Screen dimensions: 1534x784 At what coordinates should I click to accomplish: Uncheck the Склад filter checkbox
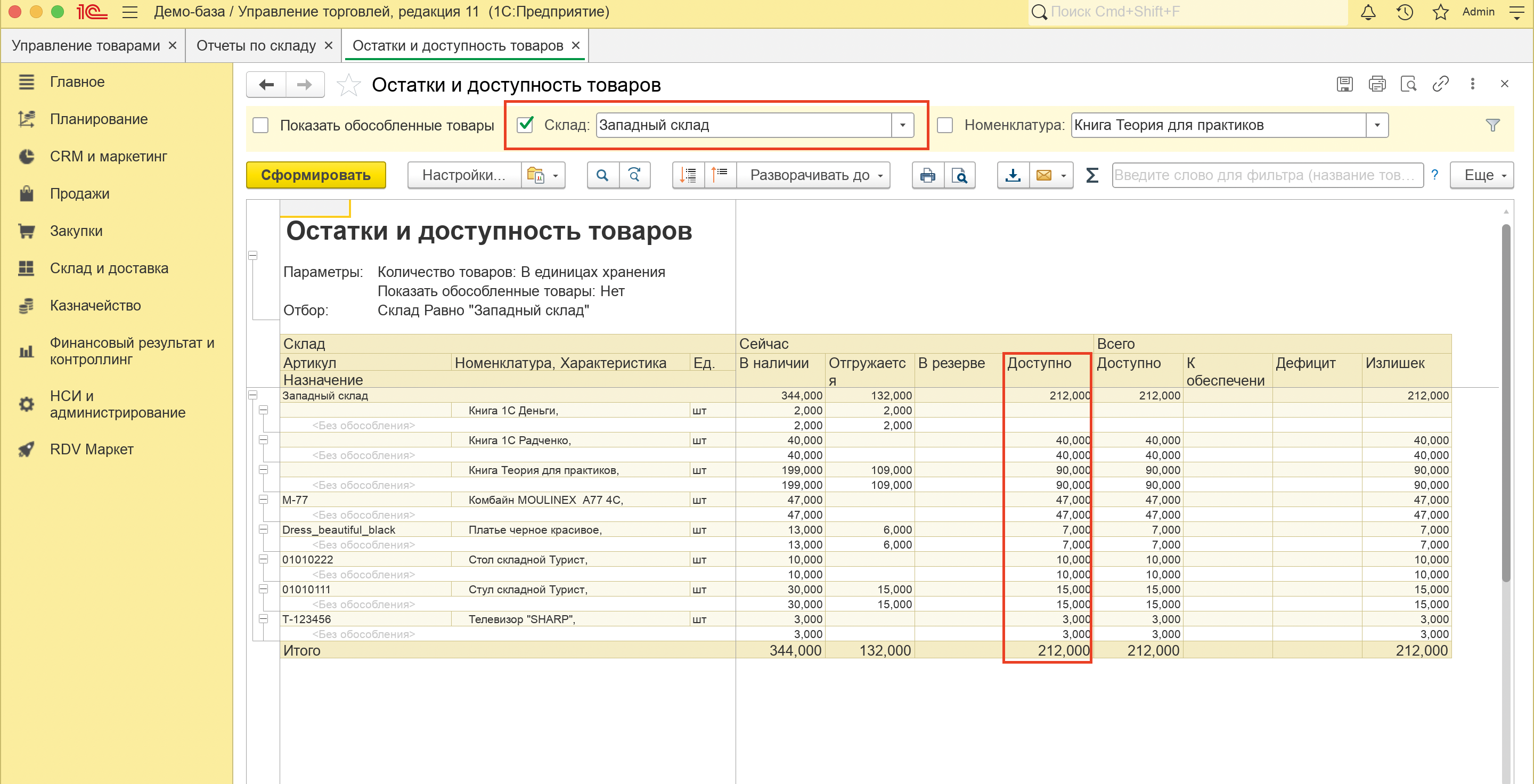pyautogui.click(x=525, y=125)
